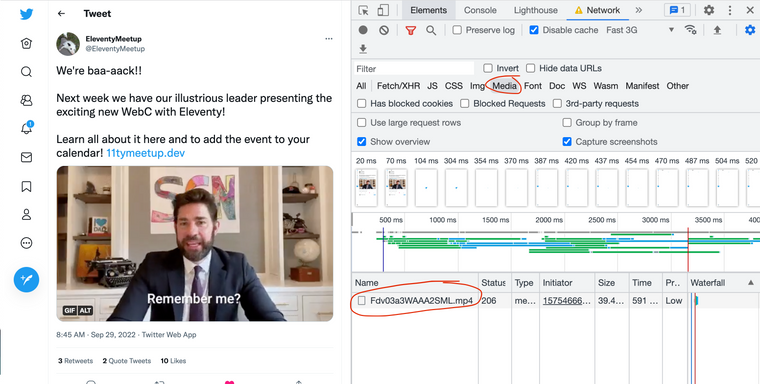Filter requests by Fetch/XHR

click(398, 86)
